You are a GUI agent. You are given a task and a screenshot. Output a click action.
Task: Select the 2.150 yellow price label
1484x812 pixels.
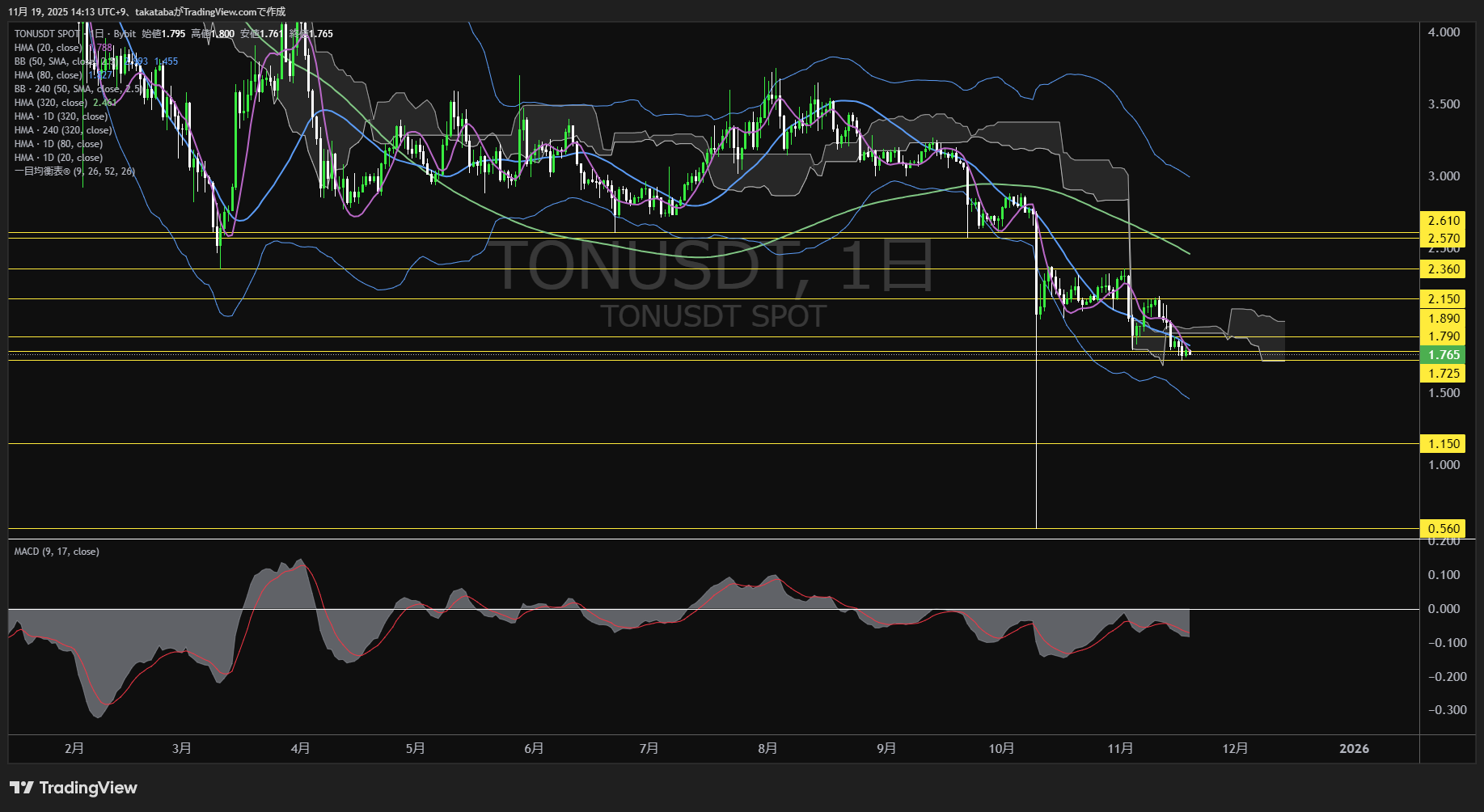[x=1443, y=299]
